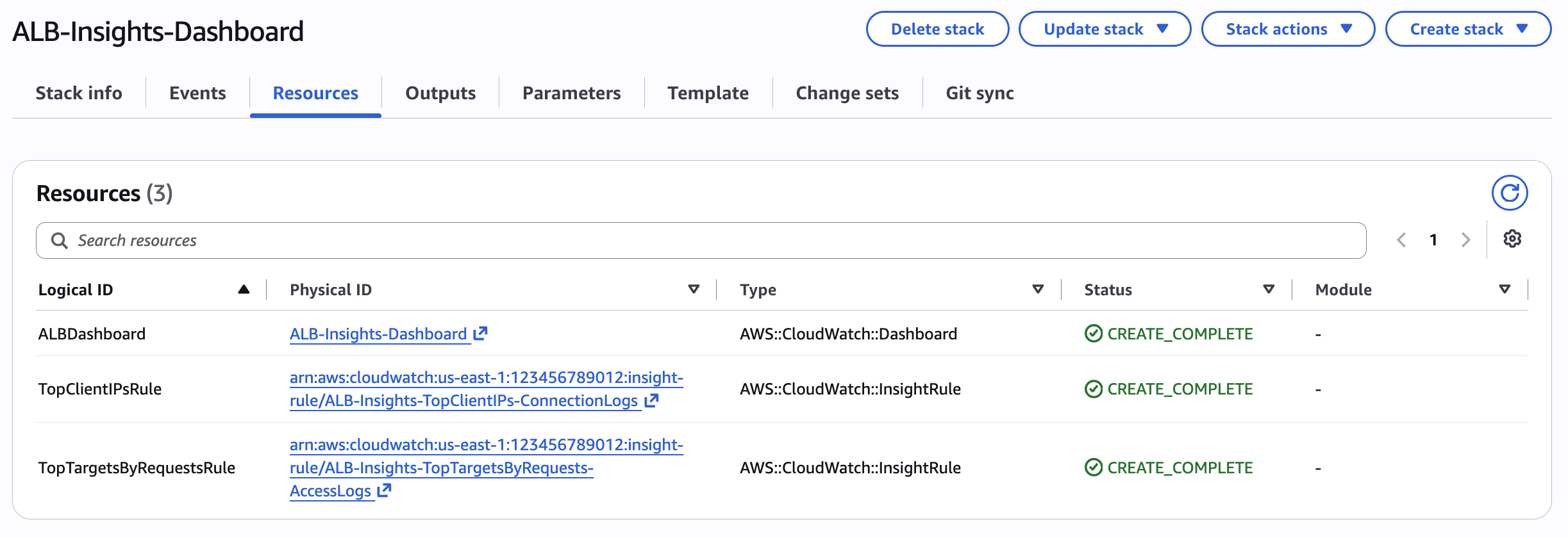This screenshot has height=538, width=1568.
Task: Sort by Logical ID ascending arrow
Action: click(x=244, y=289)
